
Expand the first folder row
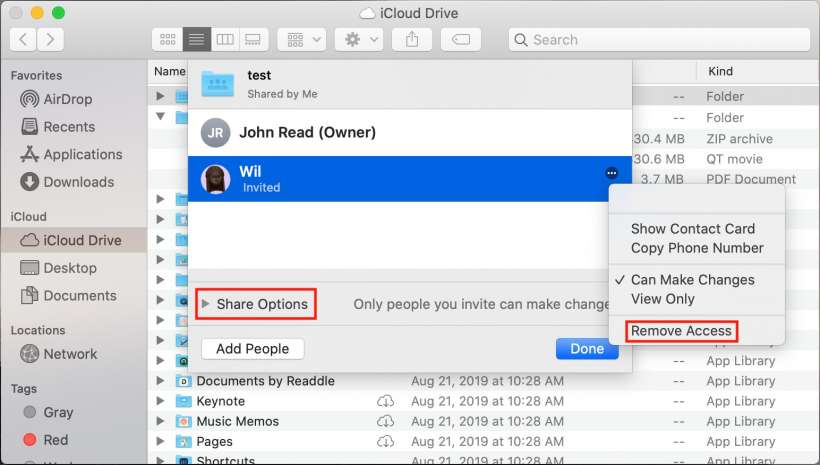coord(160,96)
